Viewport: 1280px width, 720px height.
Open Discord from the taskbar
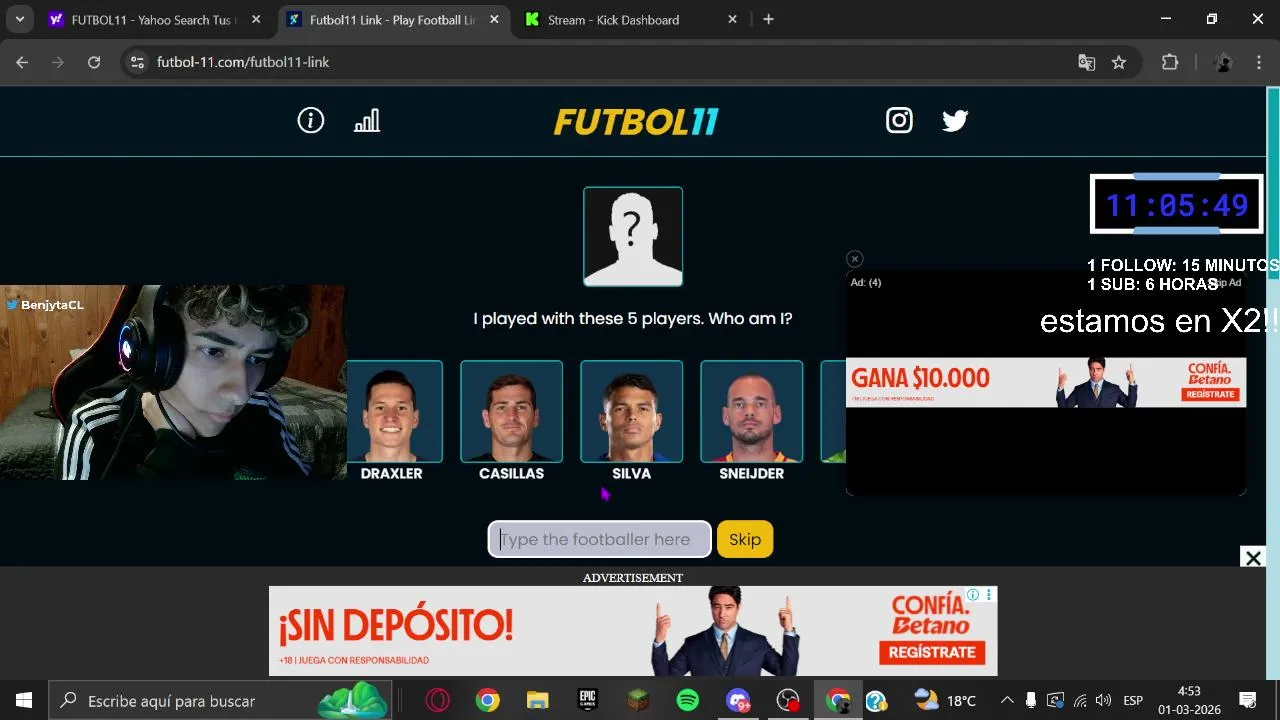tap(738, 701)
